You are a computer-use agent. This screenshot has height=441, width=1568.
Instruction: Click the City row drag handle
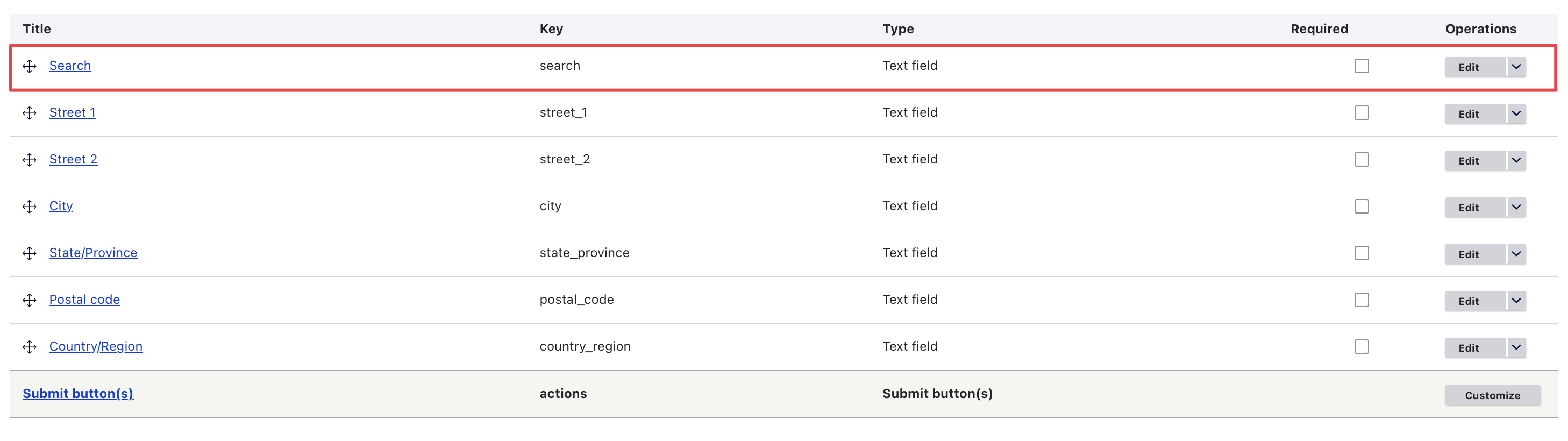click(29, 207)
